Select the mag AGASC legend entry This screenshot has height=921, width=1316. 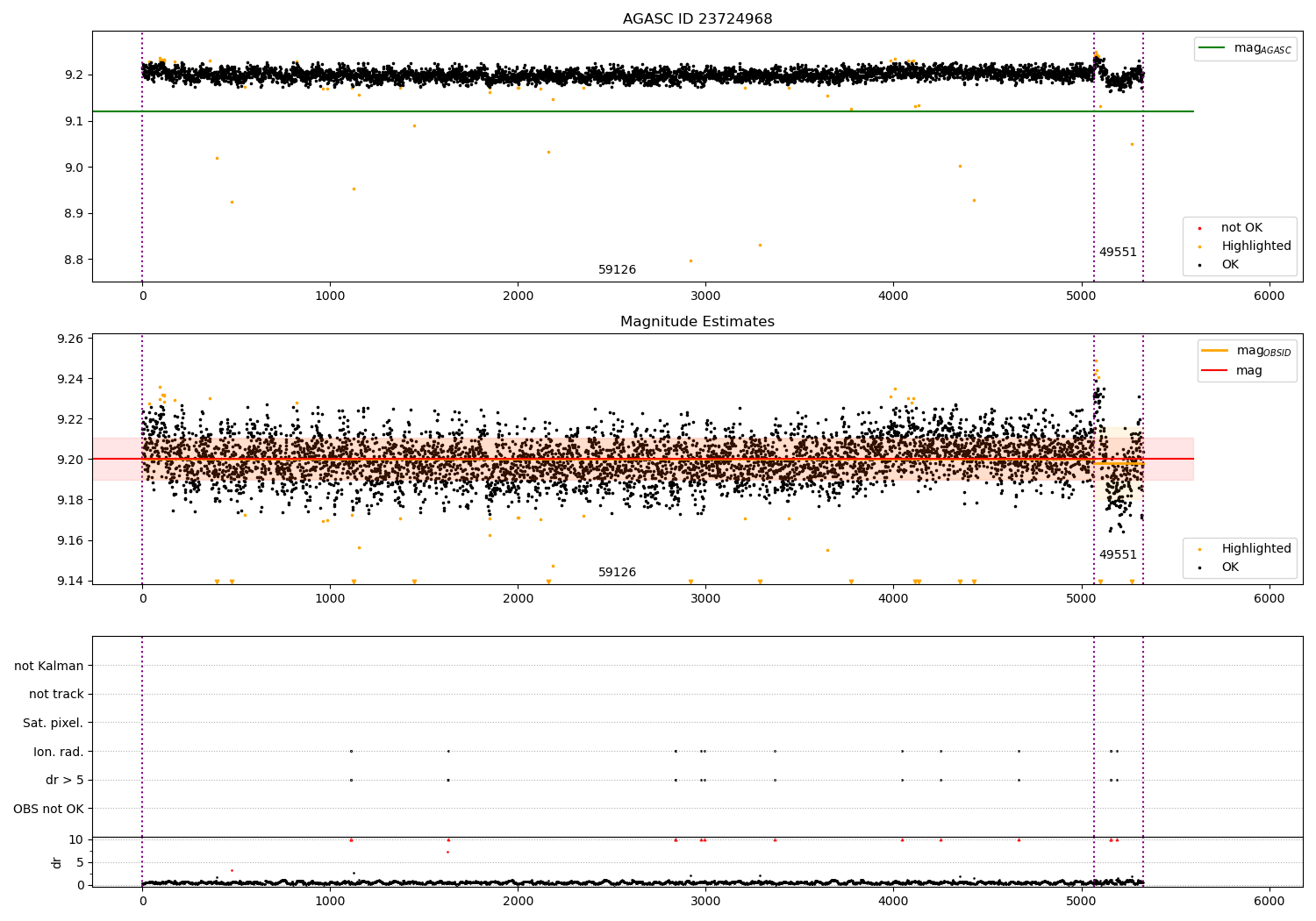(x=1246, y=48)
